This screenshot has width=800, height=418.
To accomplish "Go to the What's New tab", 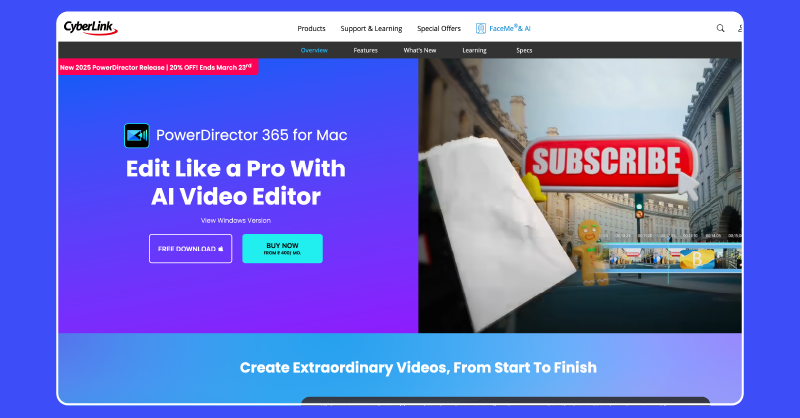I will (419, 49).
